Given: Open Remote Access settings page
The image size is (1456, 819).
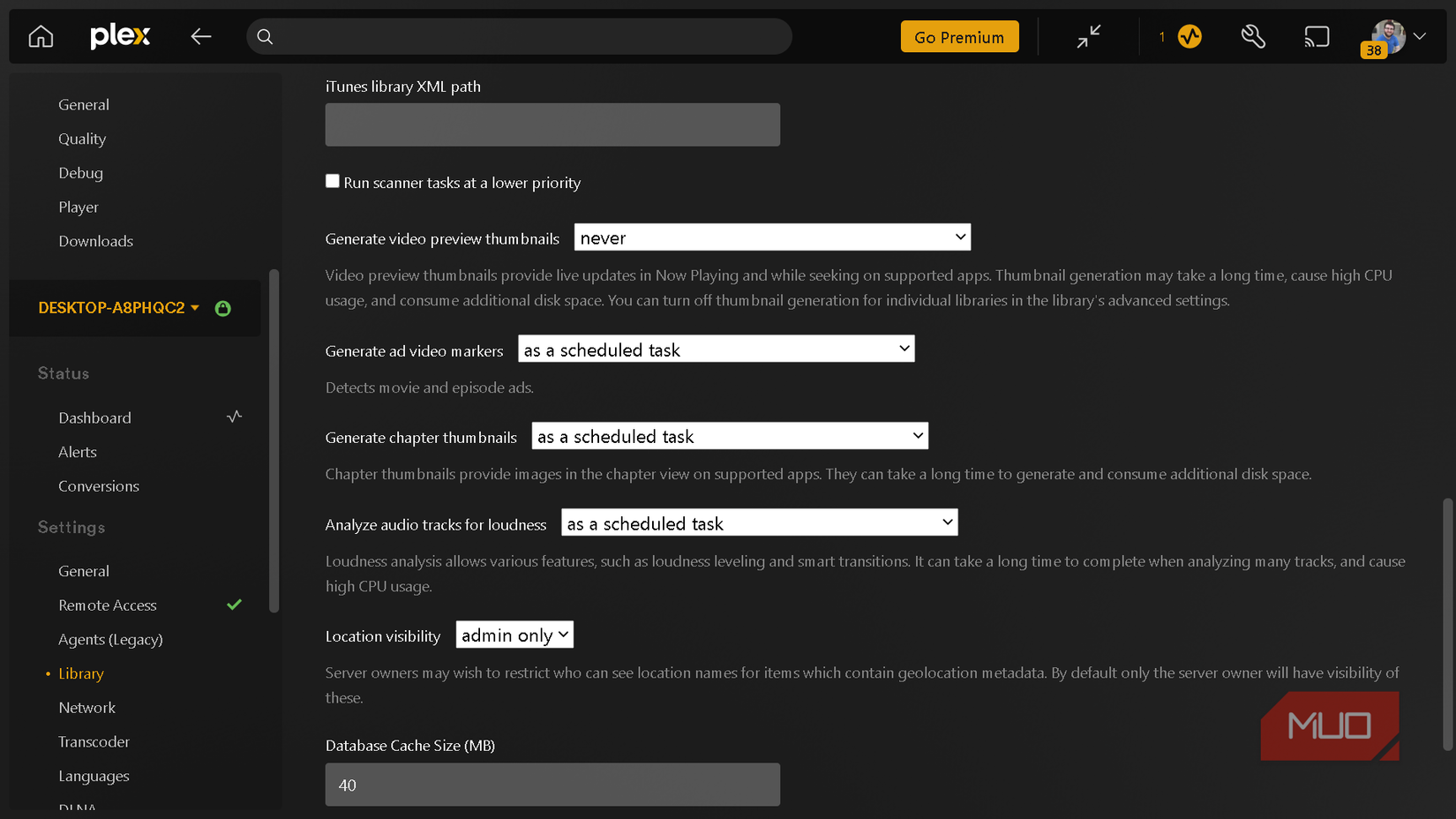Looking at the screenshot, I should click(x=108, y=605).
